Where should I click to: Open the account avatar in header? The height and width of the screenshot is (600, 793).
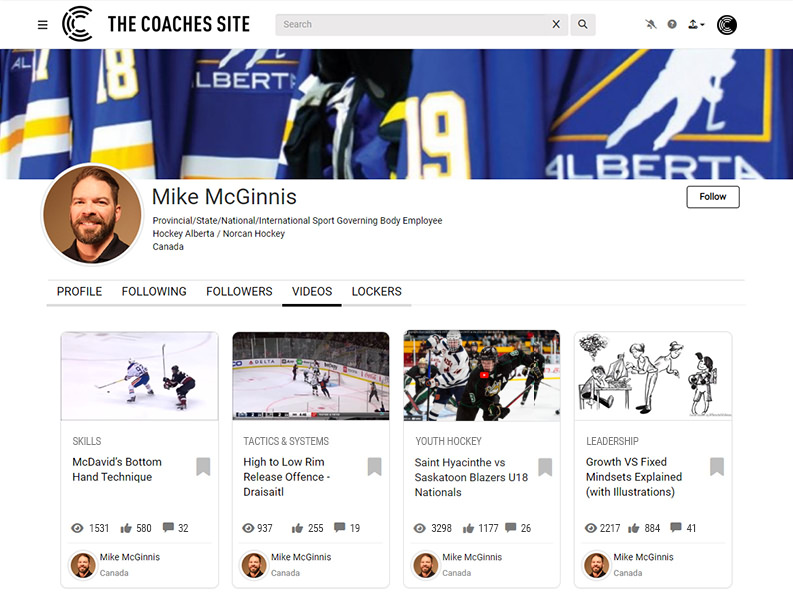point(726,25)
